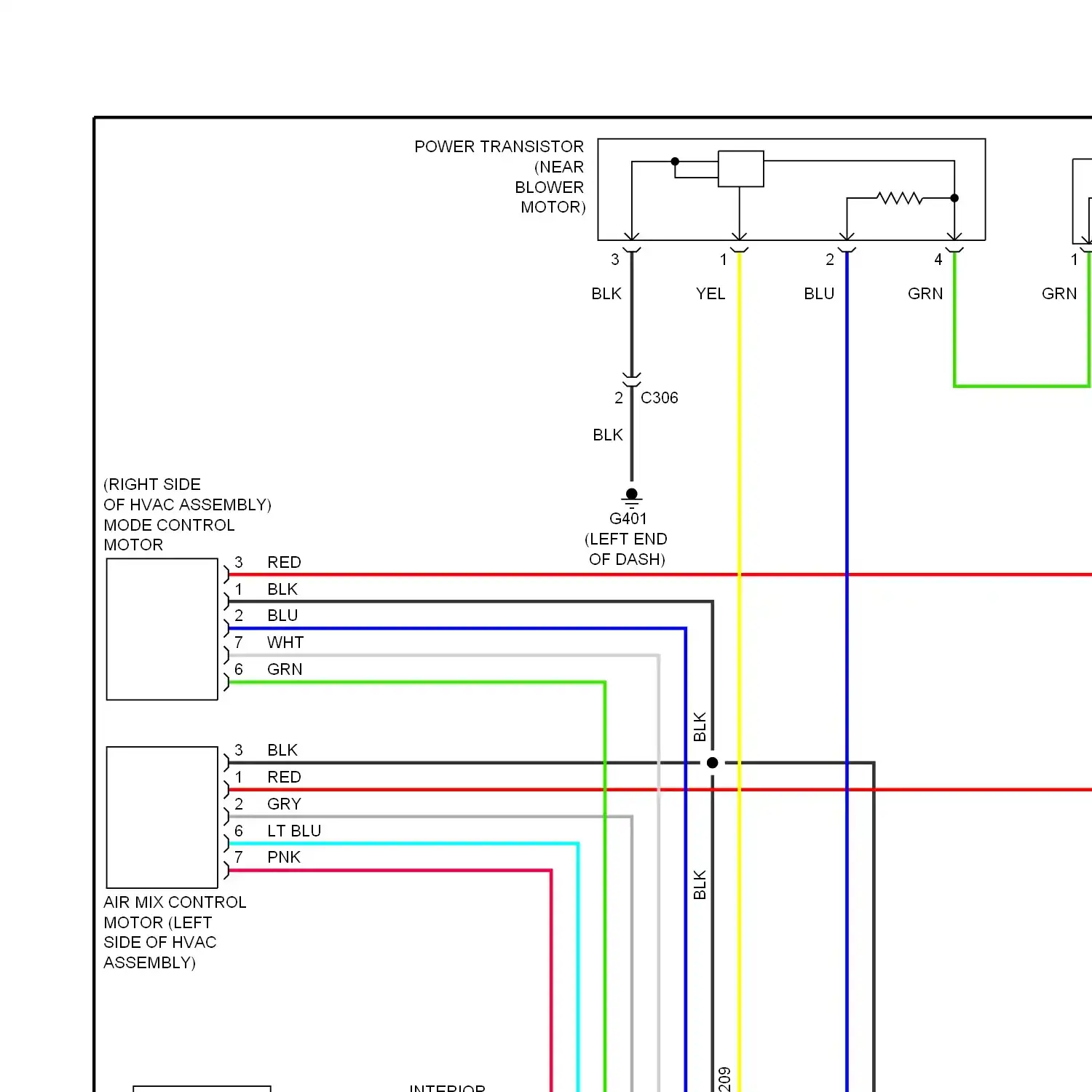Click the YEL wire label at pin 1
Image resolution: width=1092 pixels, height=1092 pixels.
pos(710,293)
